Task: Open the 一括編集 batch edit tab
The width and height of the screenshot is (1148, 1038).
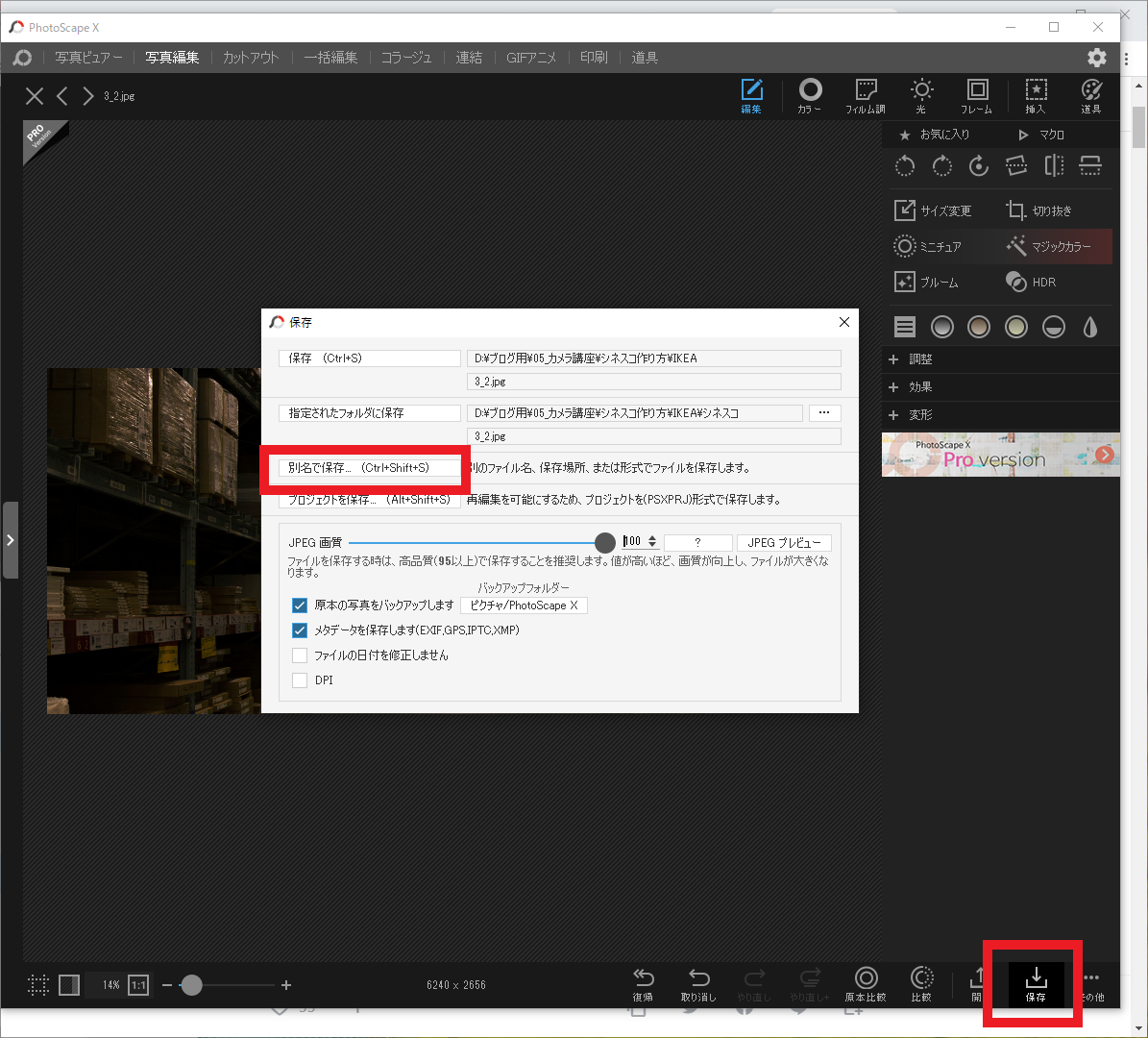Action: point(330,58)
